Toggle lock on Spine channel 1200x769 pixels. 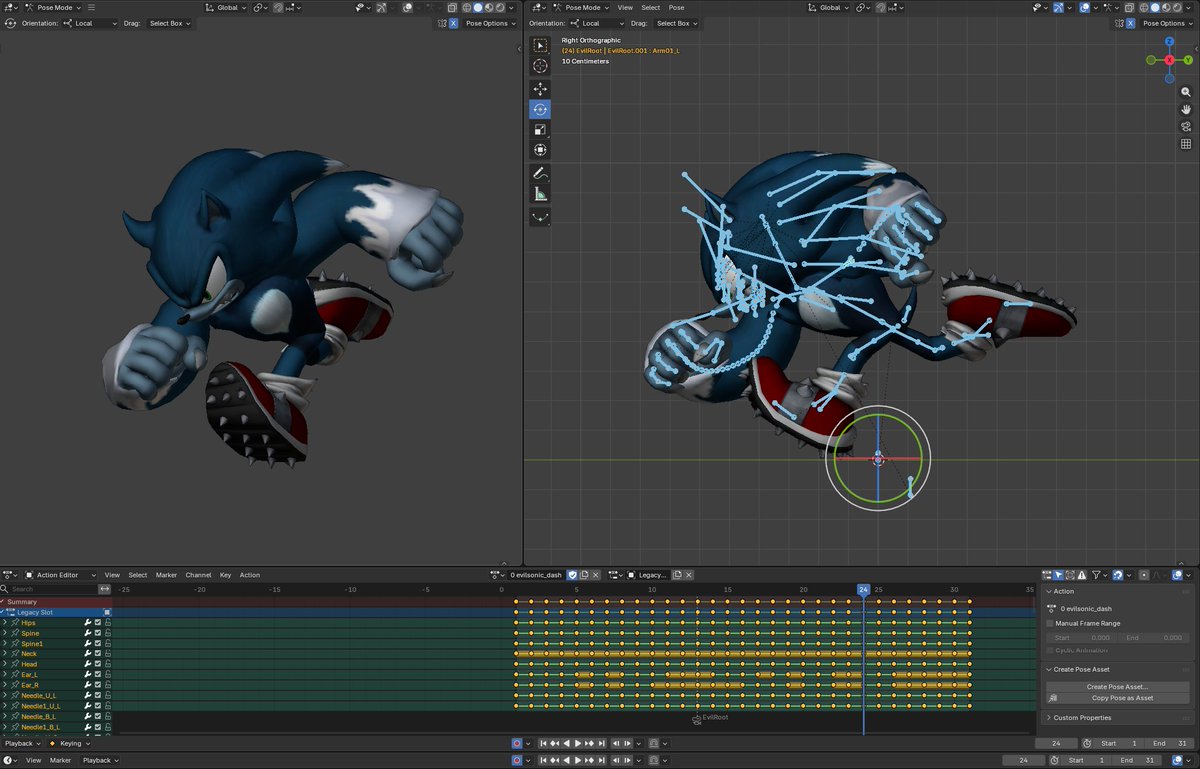coord(107,633)
